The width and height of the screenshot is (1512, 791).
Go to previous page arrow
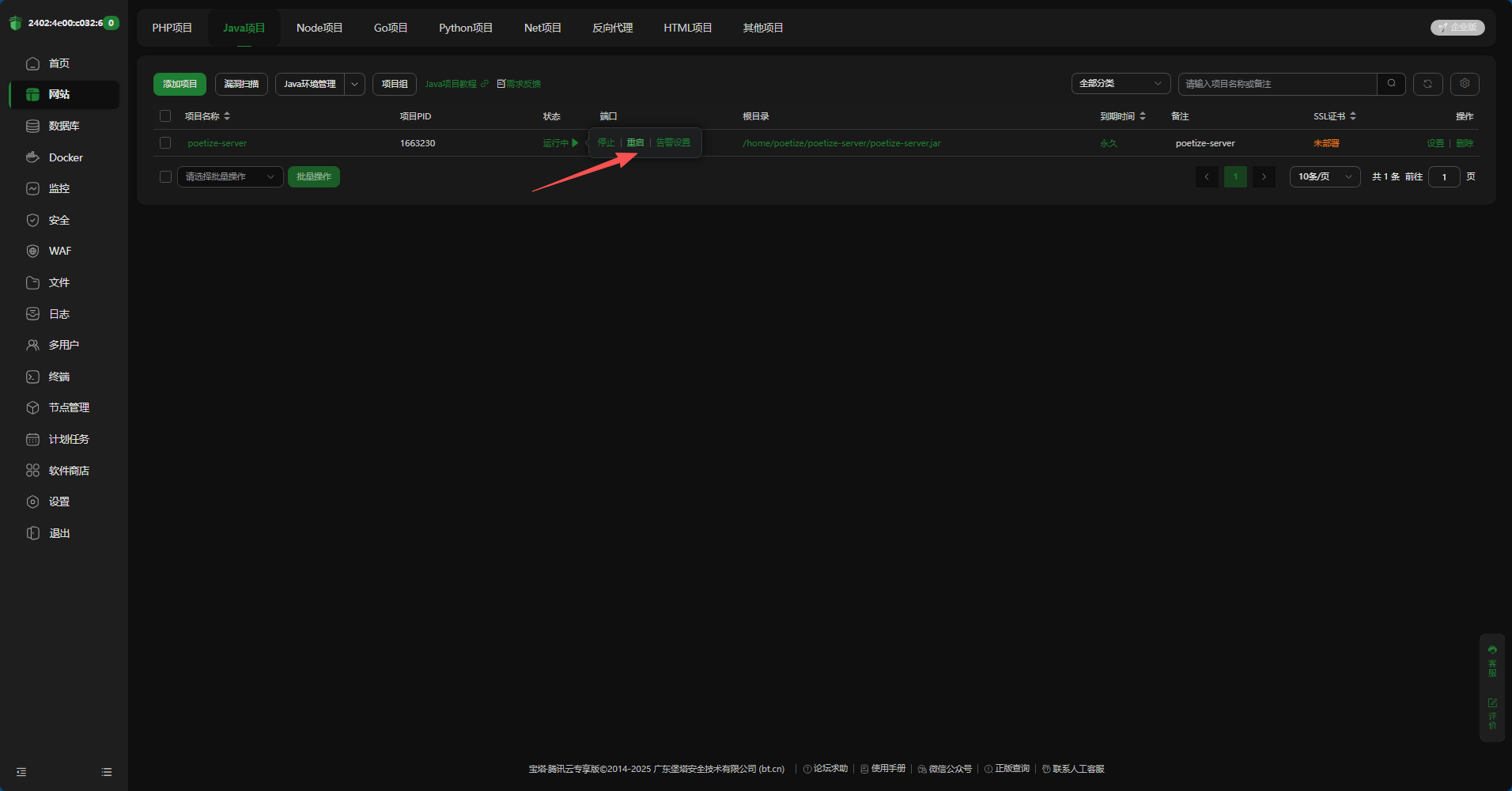tap(1207, 176)
